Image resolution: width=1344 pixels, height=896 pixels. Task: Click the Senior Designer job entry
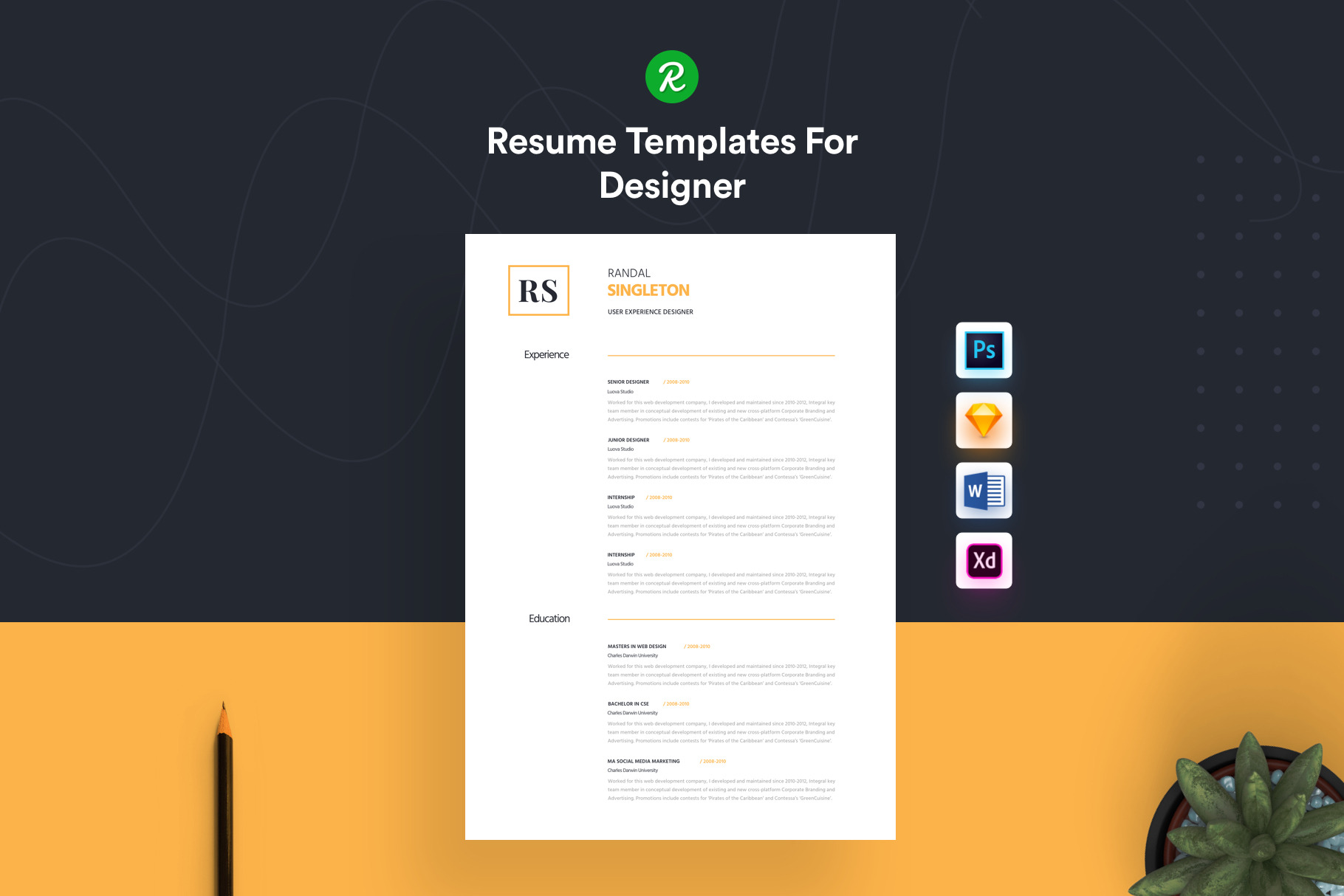click(x=628, y=382)
